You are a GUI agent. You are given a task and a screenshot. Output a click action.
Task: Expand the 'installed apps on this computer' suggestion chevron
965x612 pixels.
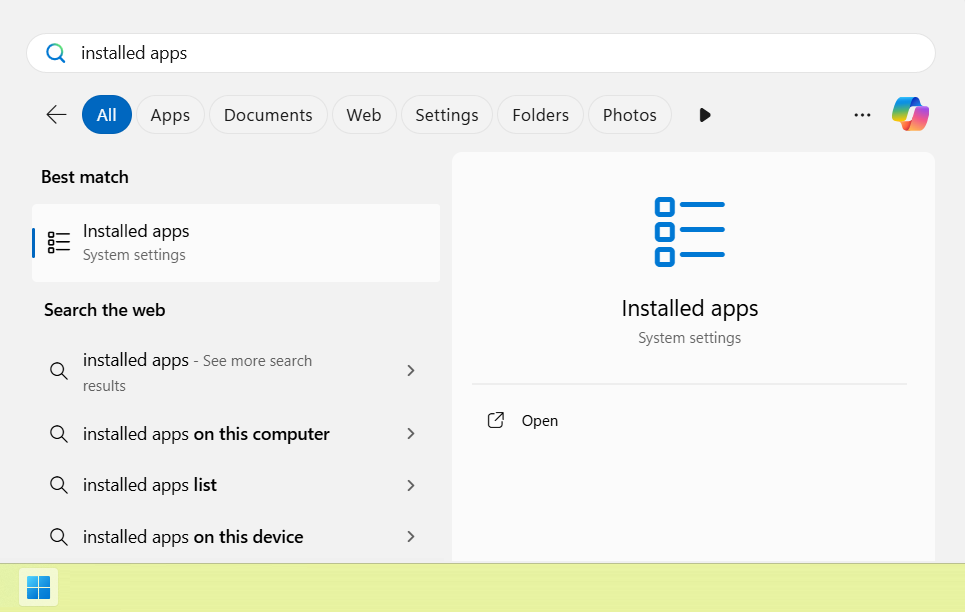410,434
